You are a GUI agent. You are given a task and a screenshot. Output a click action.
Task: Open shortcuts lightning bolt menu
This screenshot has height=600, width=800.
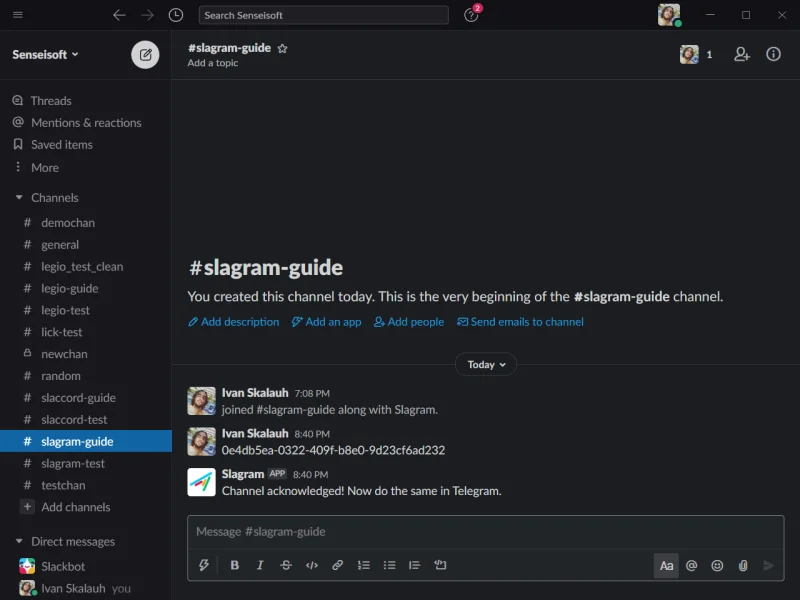(x=204, y=565)
